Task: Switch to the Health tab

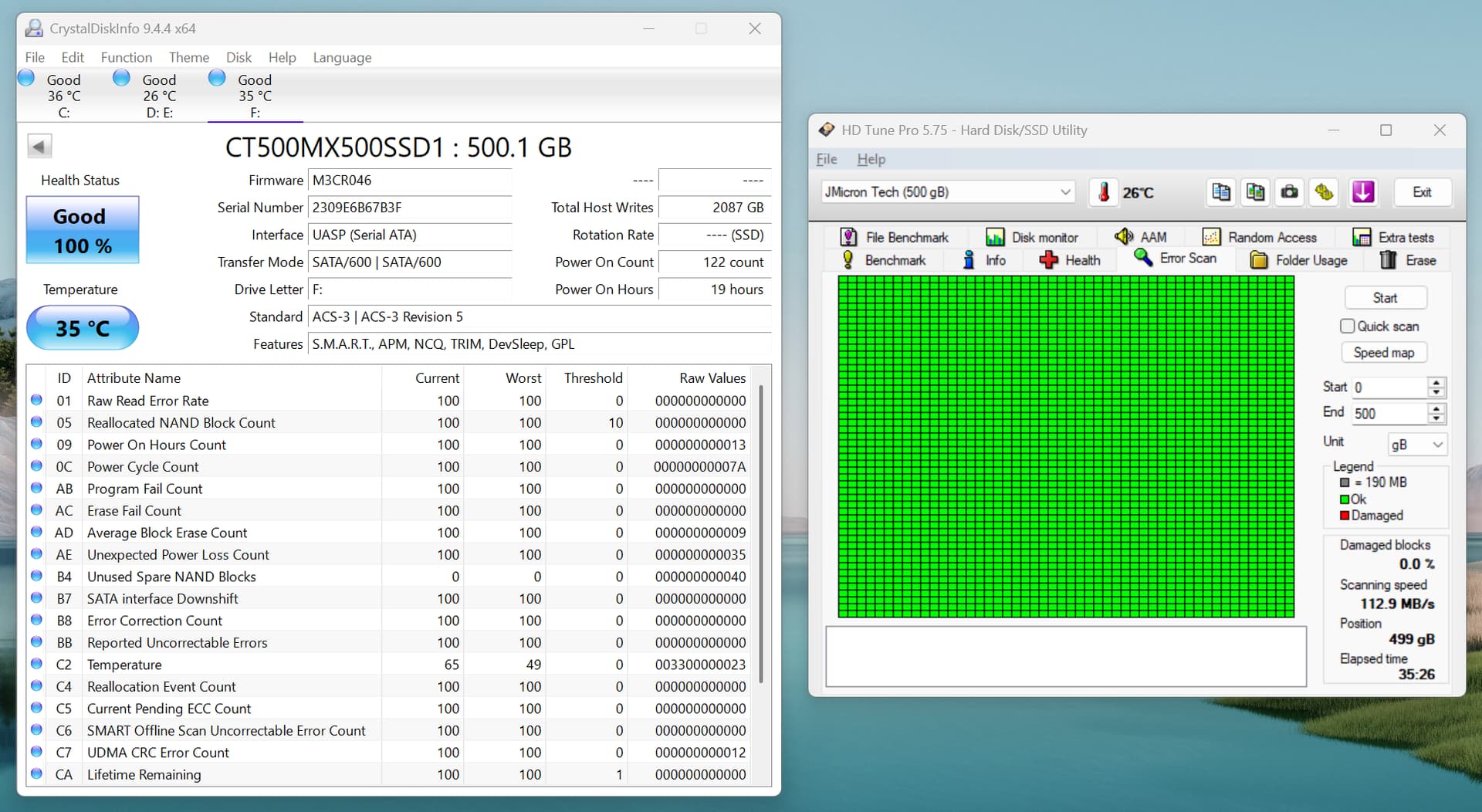Action: point(1070,260)
